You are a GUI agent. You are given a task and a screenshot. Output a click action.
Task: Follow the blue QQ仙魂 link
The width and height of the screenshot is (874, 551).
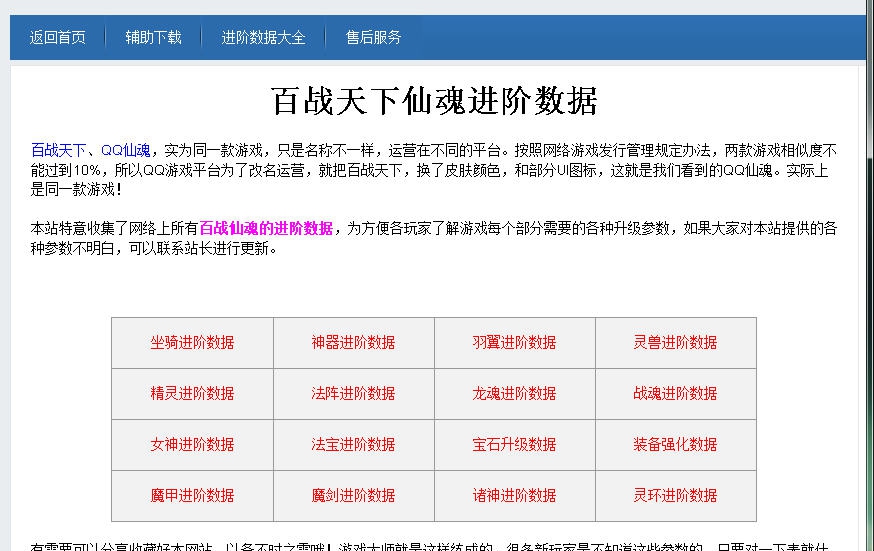pos(125,150)
